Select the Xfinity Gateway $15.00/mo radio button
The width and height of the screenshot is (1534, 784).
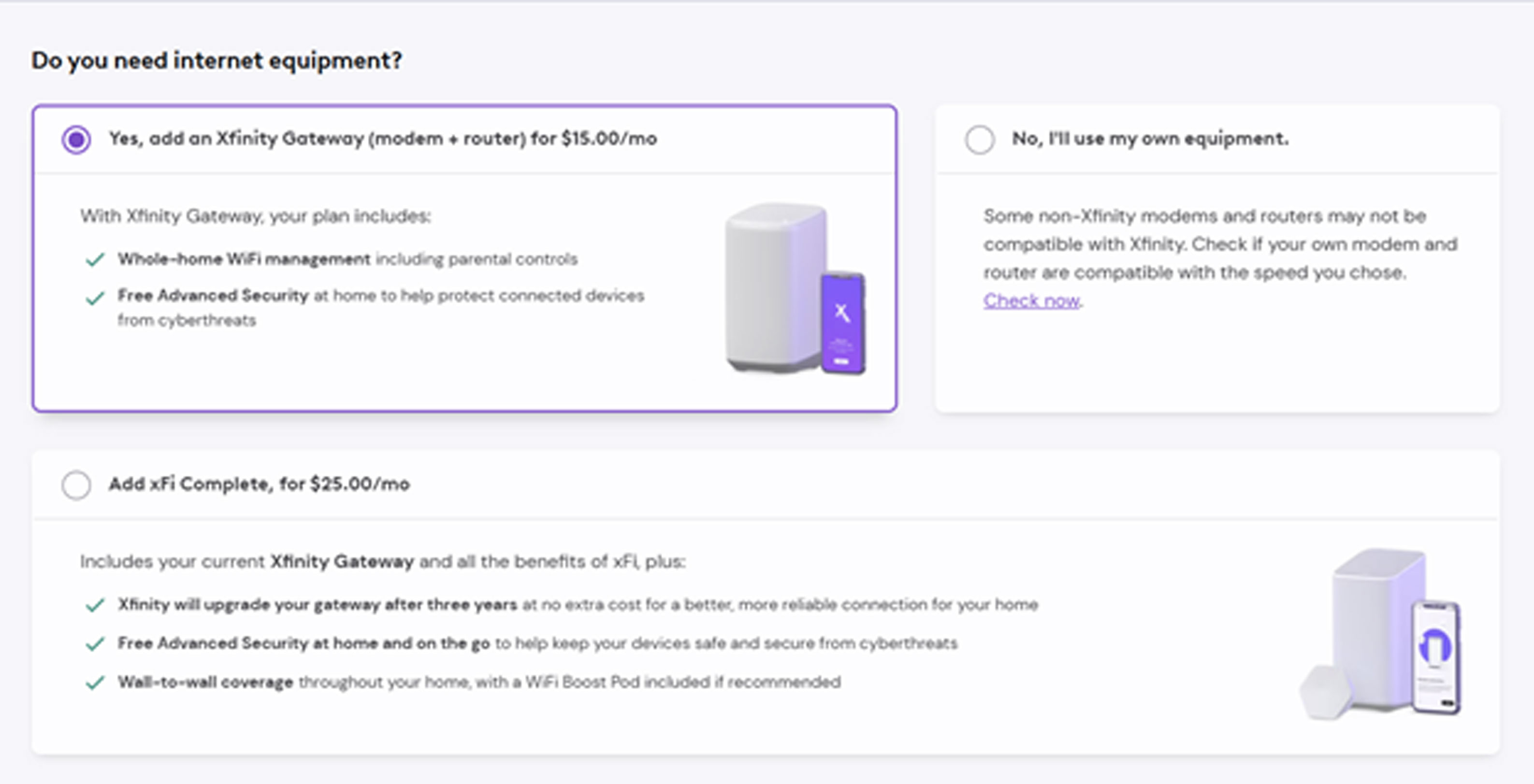click(76, 139)
